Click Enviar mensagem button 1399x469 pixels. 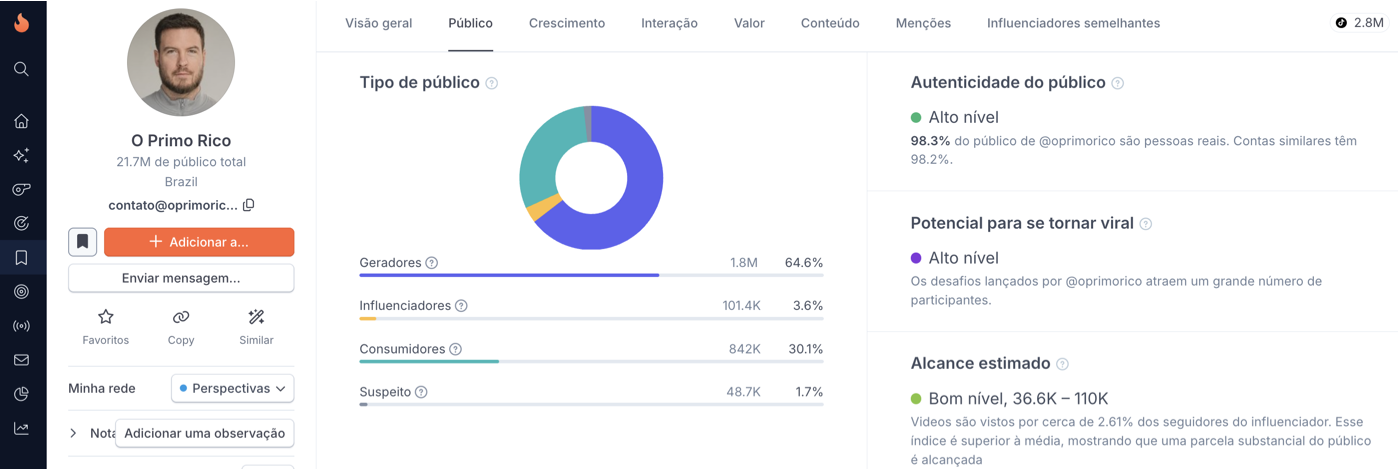click(x=181, y=278)
